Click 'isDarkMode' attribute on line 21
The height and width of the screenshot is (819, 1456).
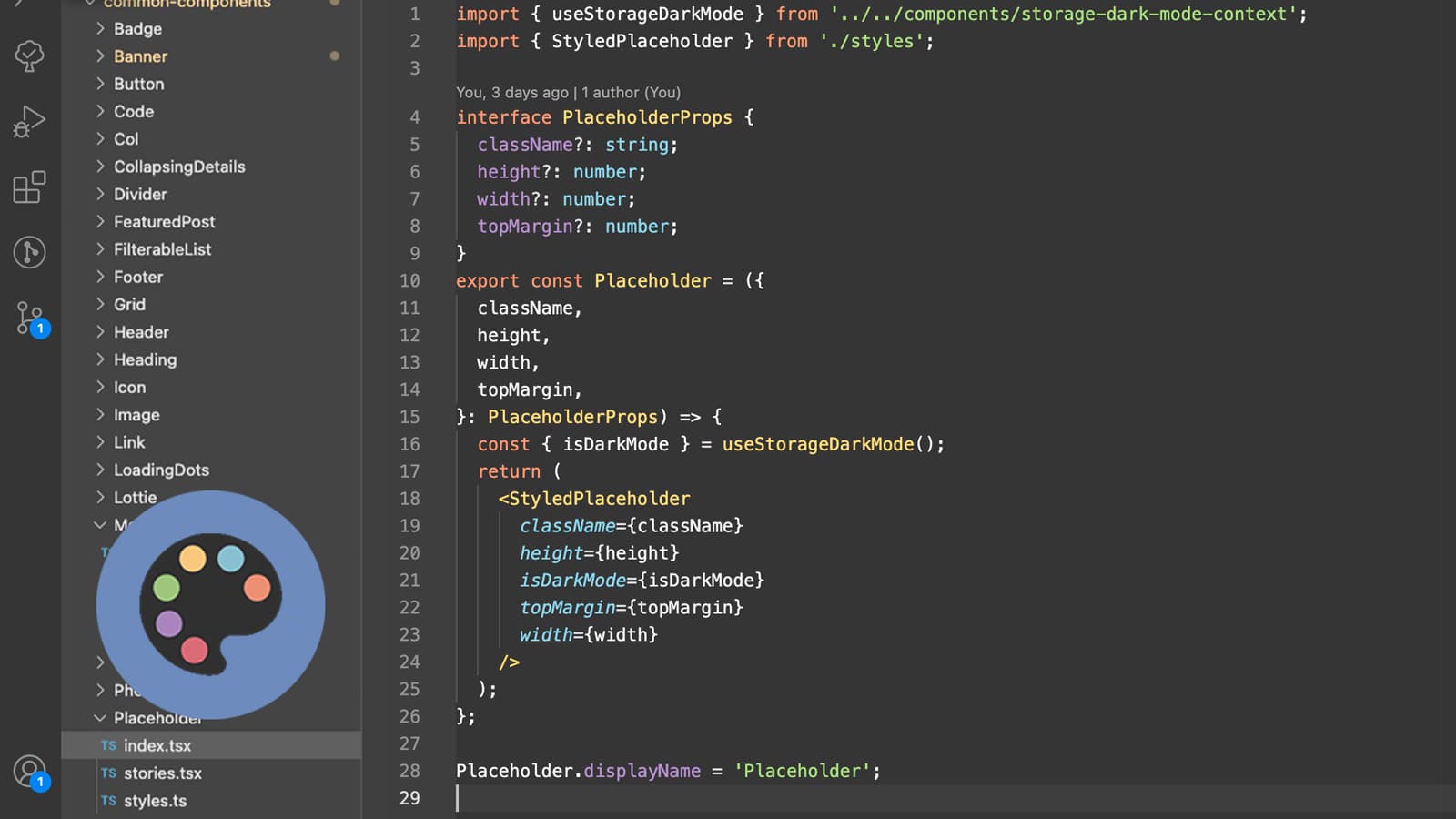[x=572, y=581]
